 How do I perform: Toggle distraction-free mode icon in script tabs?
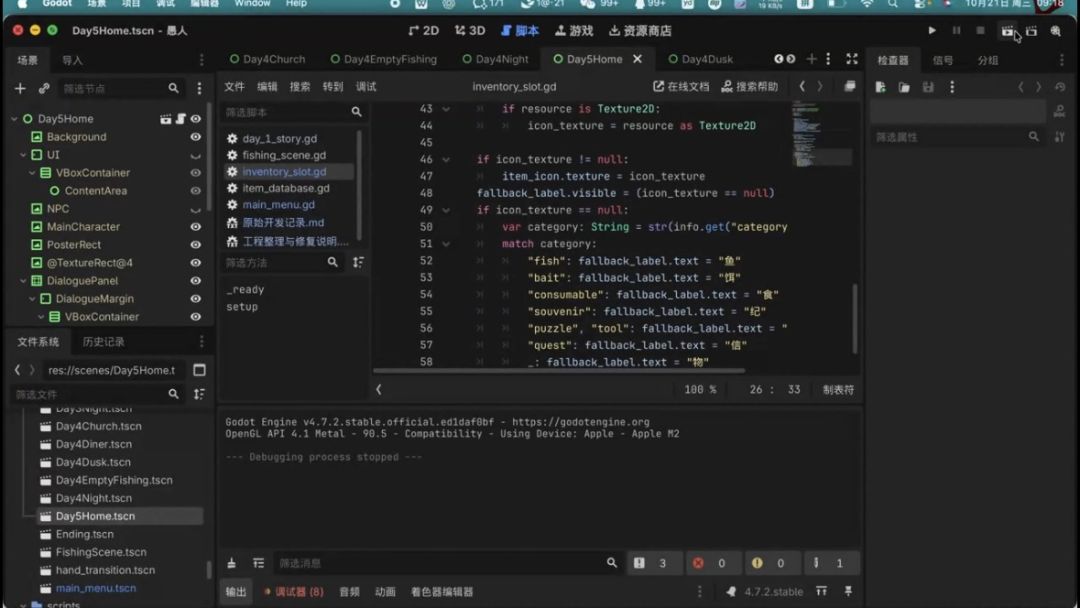point(852,59)
